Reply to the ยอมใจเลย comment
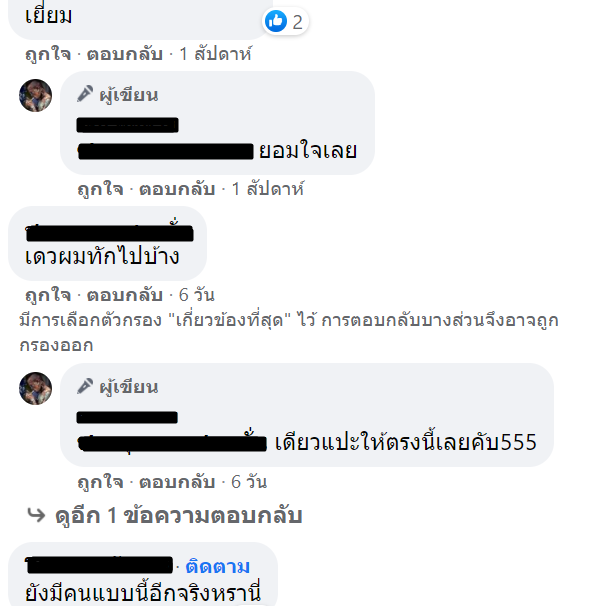This screenshot has width=594, height=606. click(x=177, y=189)
